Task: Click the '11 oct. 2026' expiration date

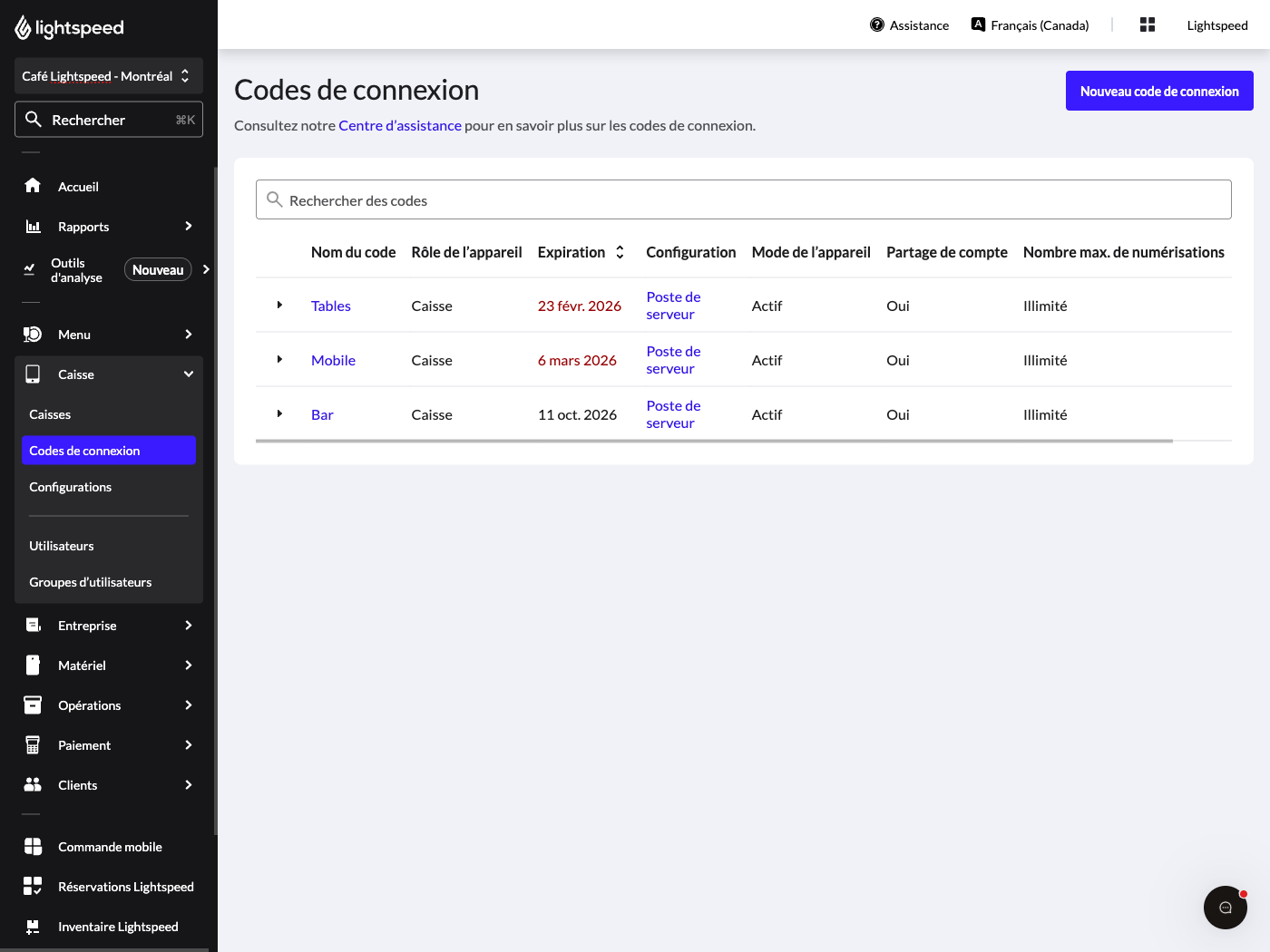Action: click(577, 414)
